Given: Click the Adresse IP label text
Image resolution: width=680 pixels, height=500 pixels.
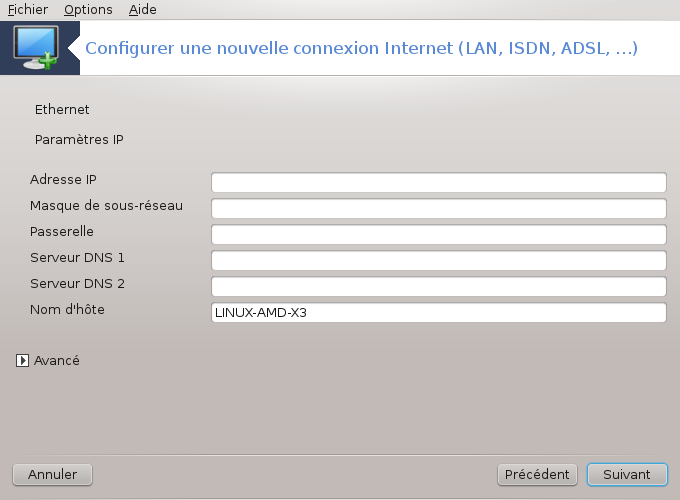Looking at the screenshot, I should pyautogui.click(x=63, y=180).
